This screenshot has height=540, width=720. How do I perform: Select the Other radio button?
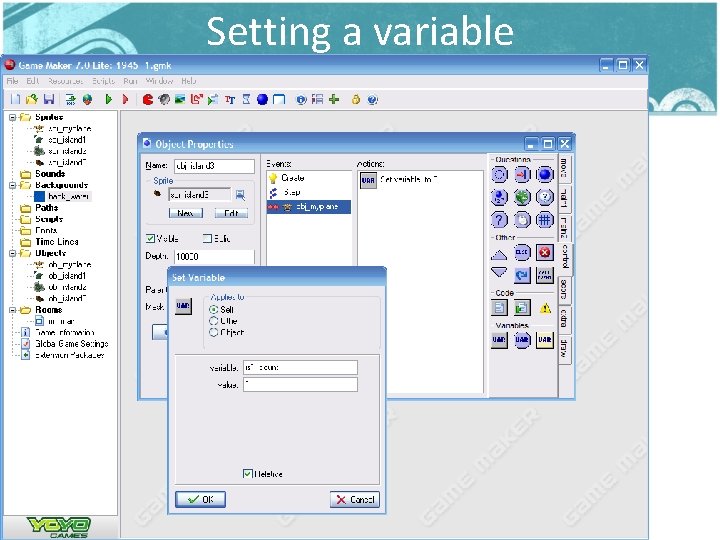(x=214, y=321)
